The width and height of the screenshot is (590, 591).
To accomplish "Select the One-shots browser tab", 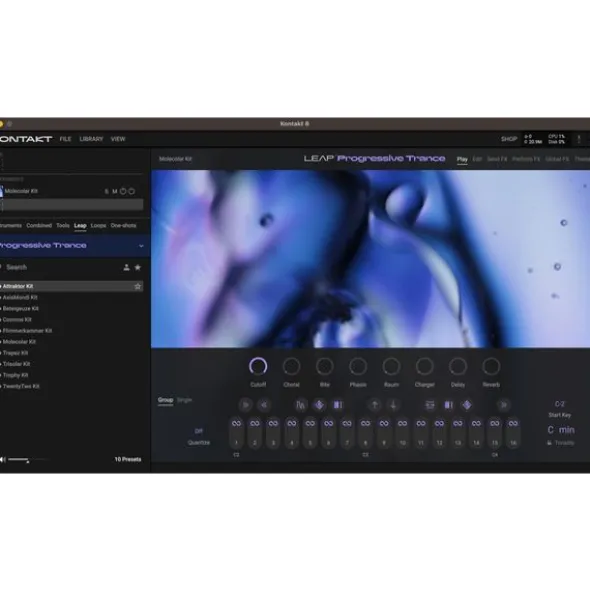I will point(123,225).
